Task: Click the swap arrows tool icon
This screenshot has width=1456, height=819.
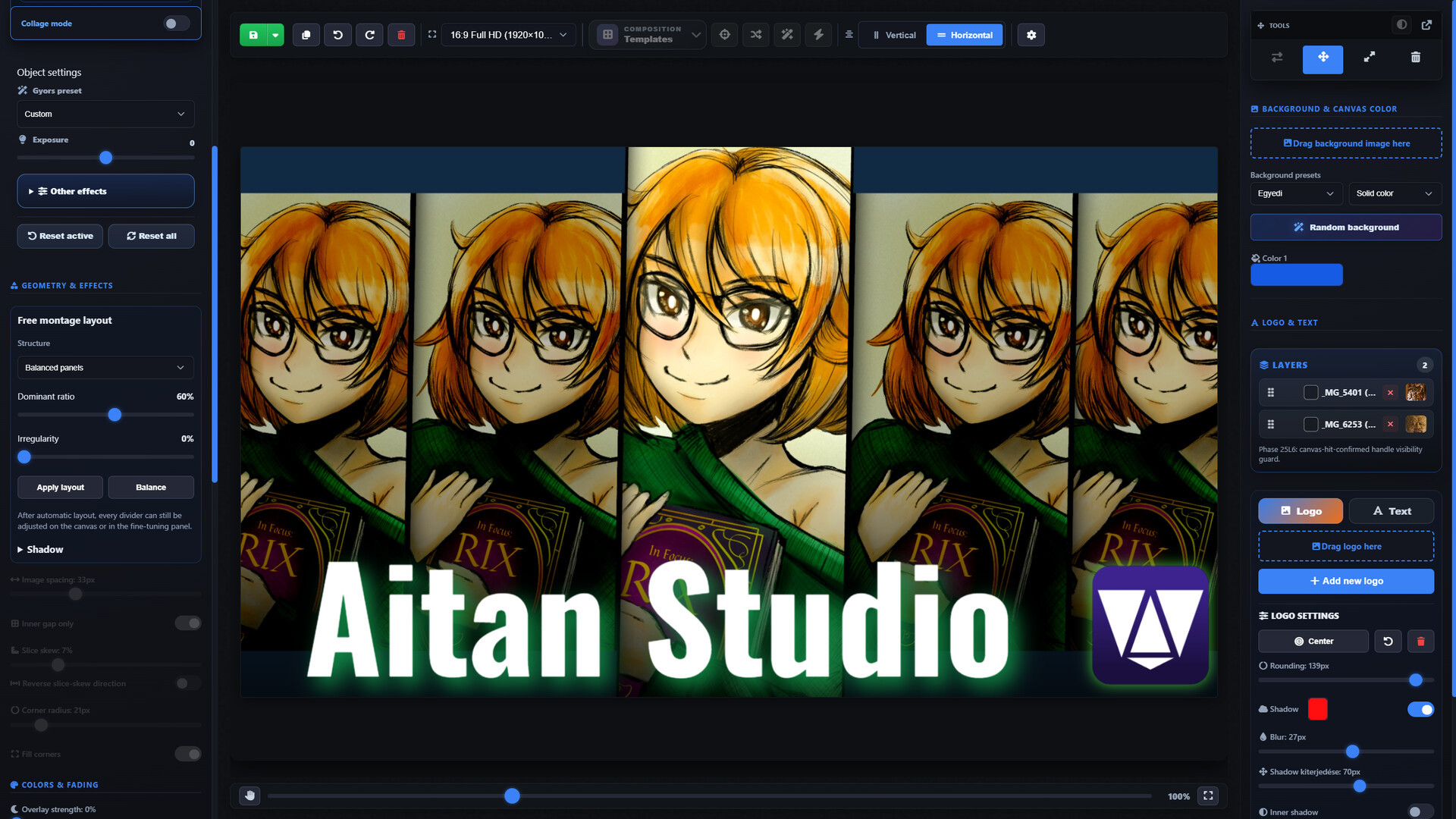Action: pos(1277,58)
